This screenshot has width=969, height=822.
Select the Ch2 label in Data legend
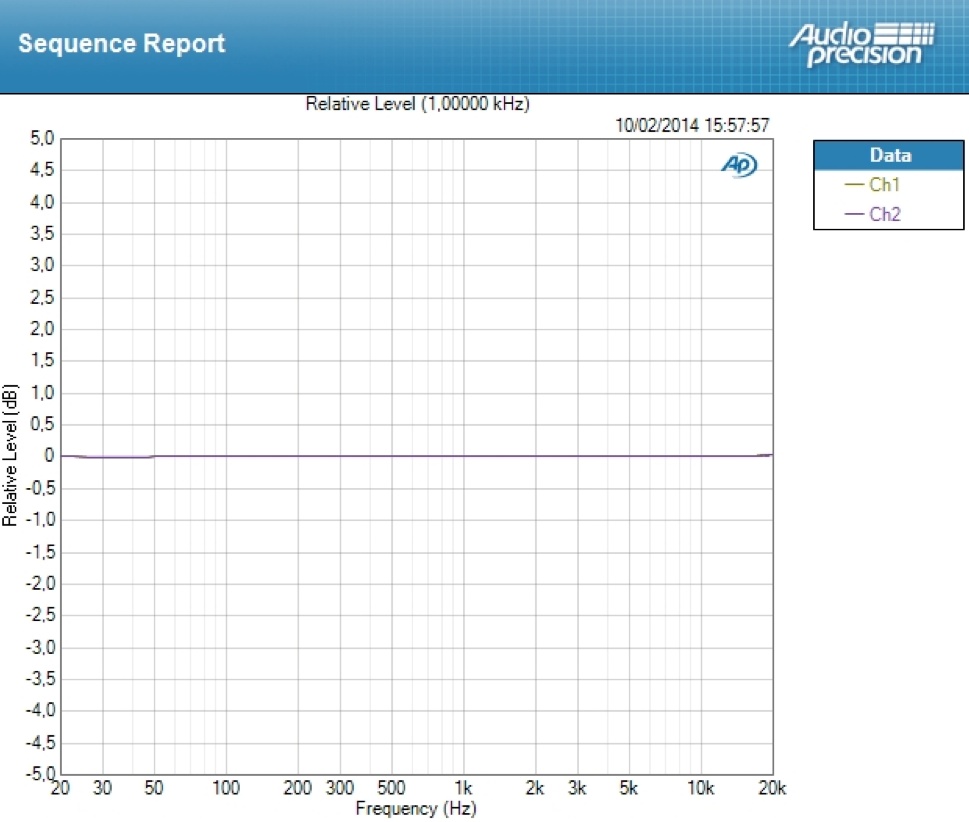coord(885,214)
